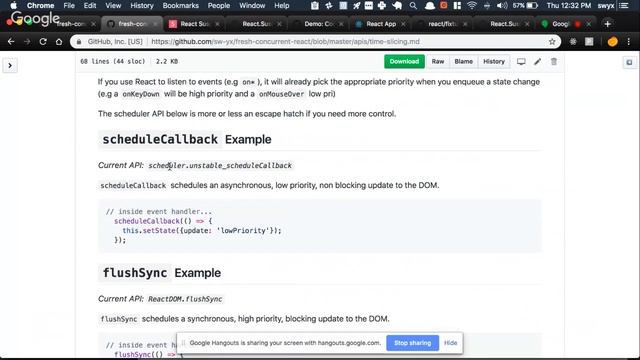Delete this file with trash icon
This screenshot has height=360, width=640.
point(554,62)
